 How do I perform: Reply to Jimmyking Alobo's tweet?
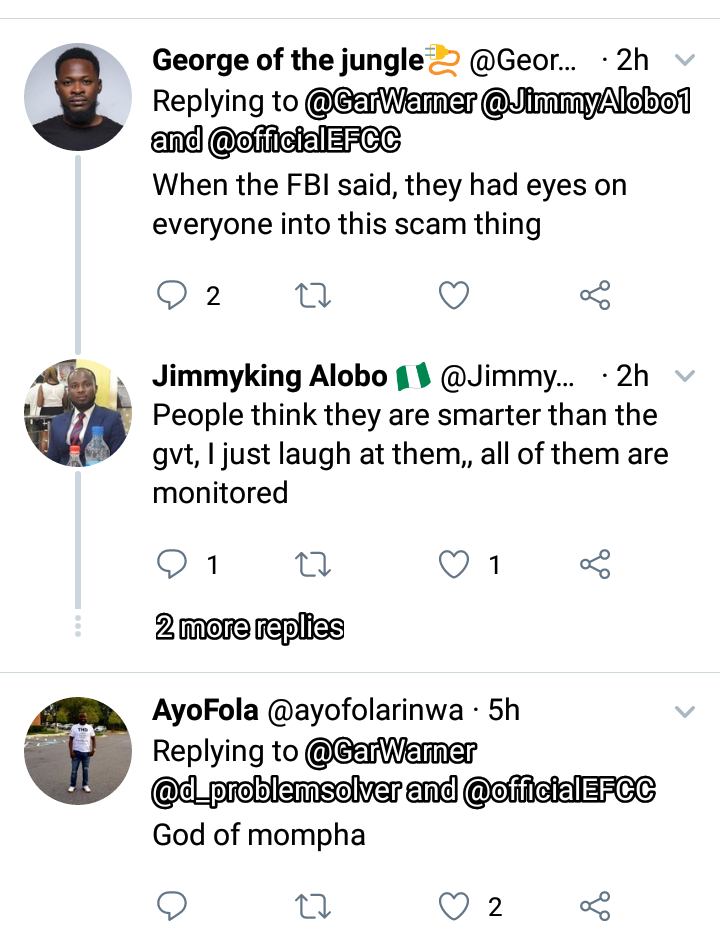[x=174, y=565]
